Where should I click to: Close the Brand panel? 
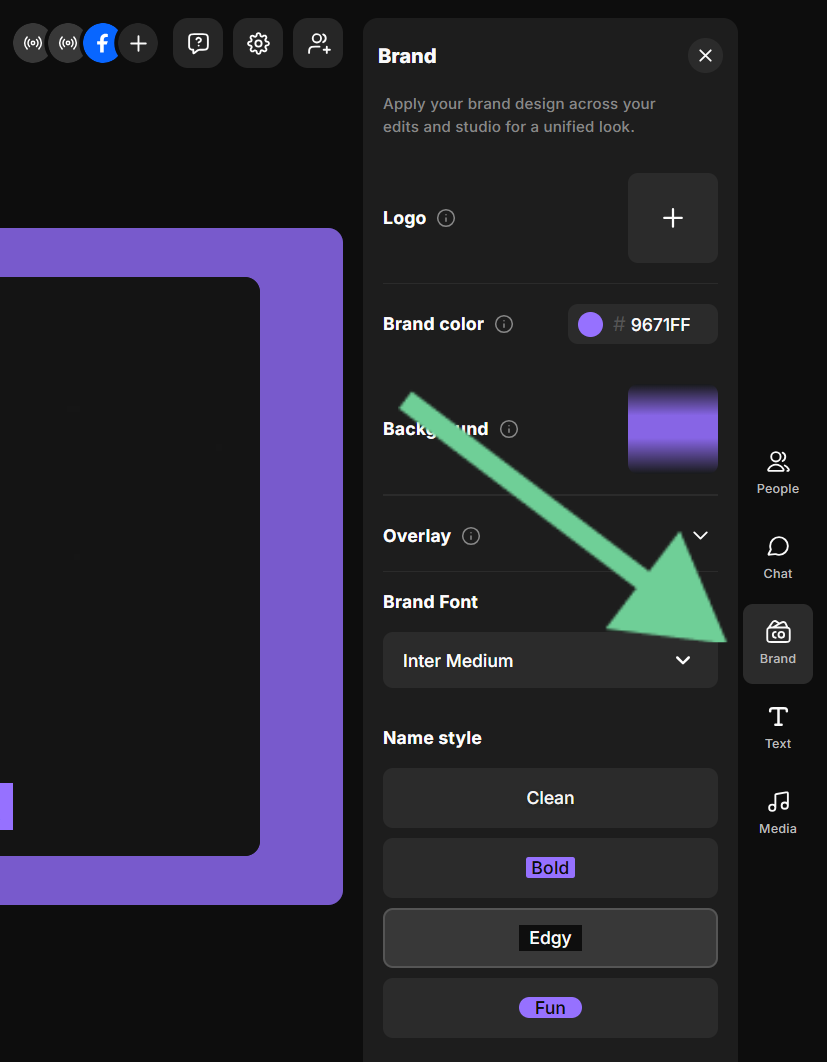[705, 56]
